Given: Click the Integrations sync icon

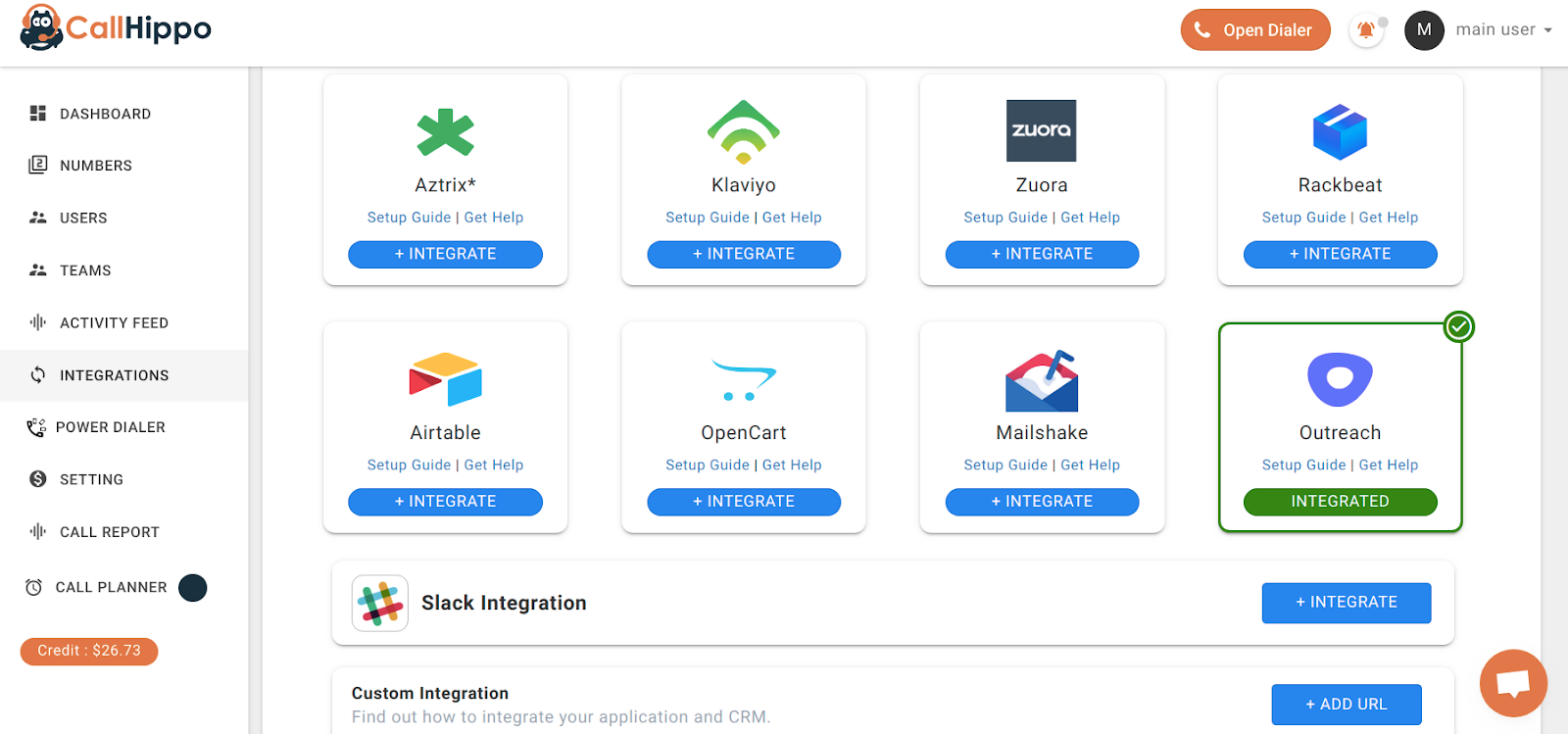Looking at the screenshot, I should pyautogui.click(x=38, y=374).
